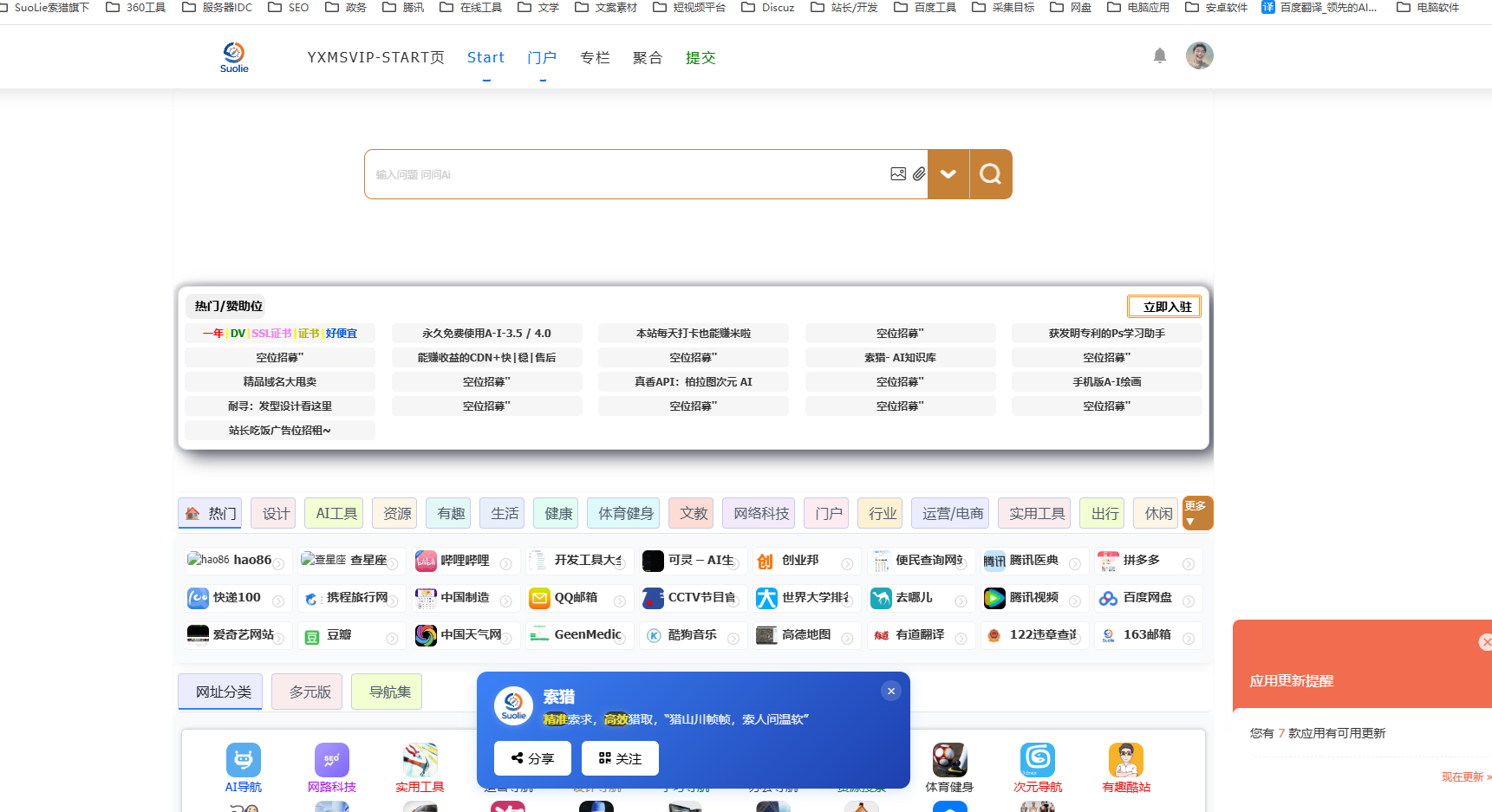
Task: Open the 精品域名大甩卖 sponsor link
Action: 280,382
